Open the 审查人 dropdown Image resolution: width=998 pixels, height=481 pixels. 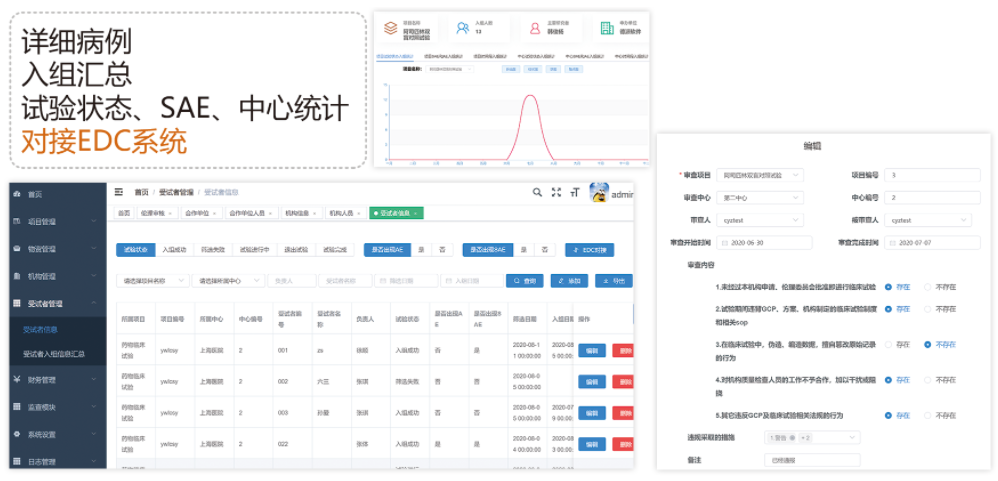tap(760, 220)
